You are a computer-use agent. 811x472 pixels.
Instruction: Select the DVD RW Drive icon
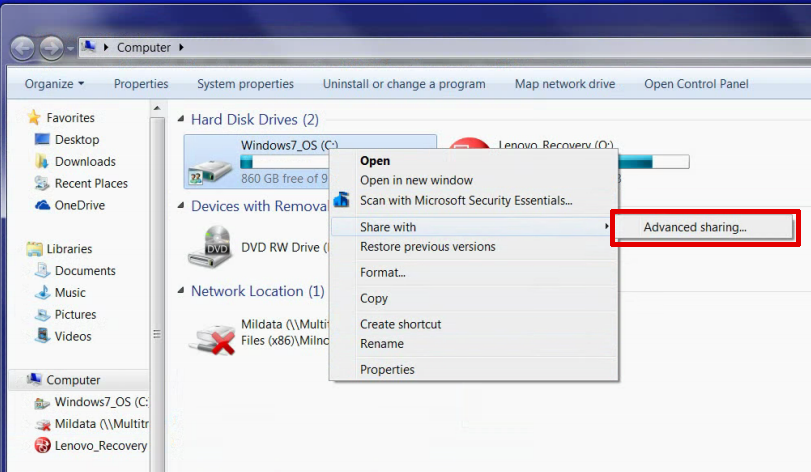(x=210, y=247)
